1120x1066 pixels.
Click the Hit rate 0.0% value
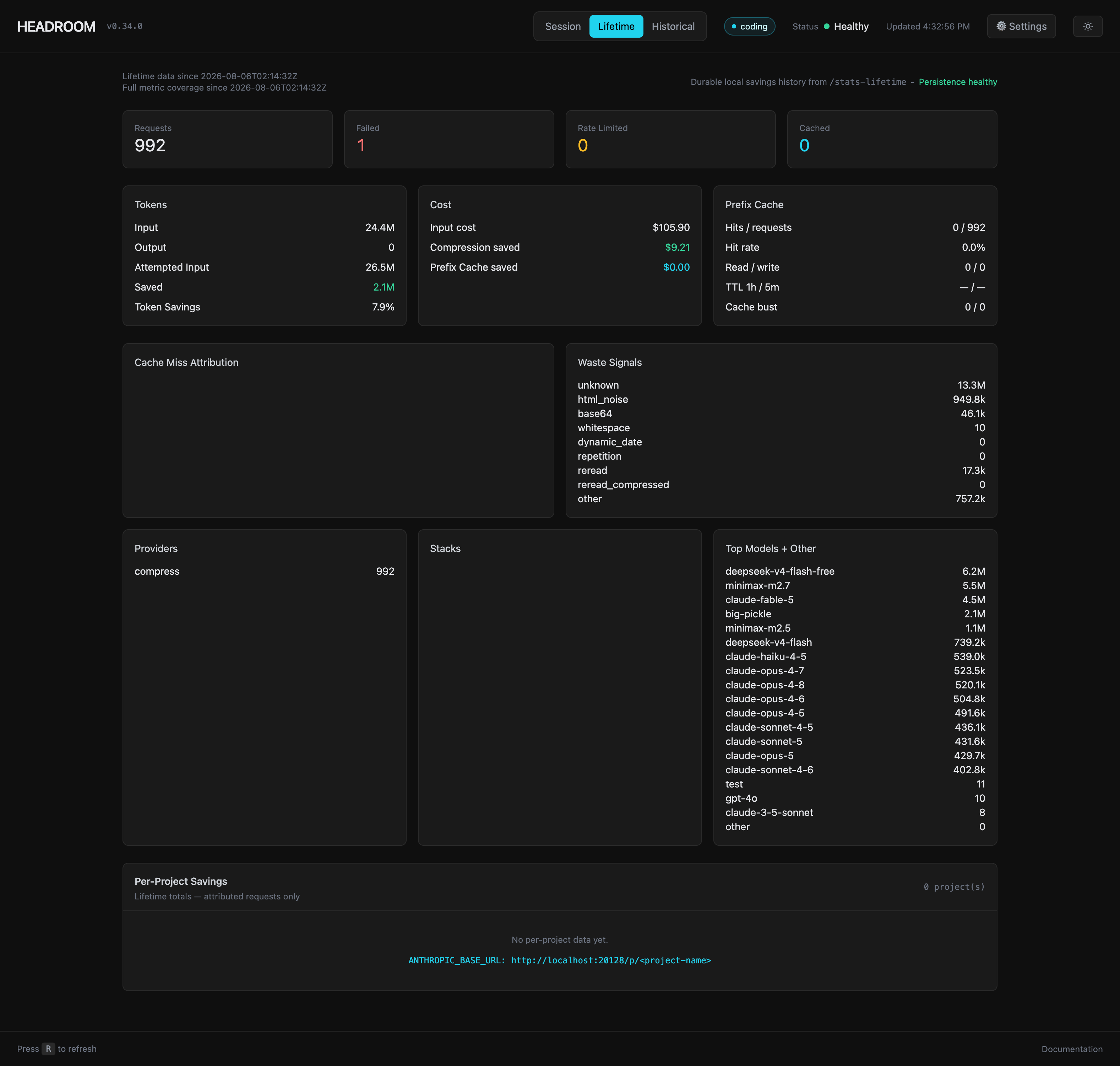tap(973, 247)
